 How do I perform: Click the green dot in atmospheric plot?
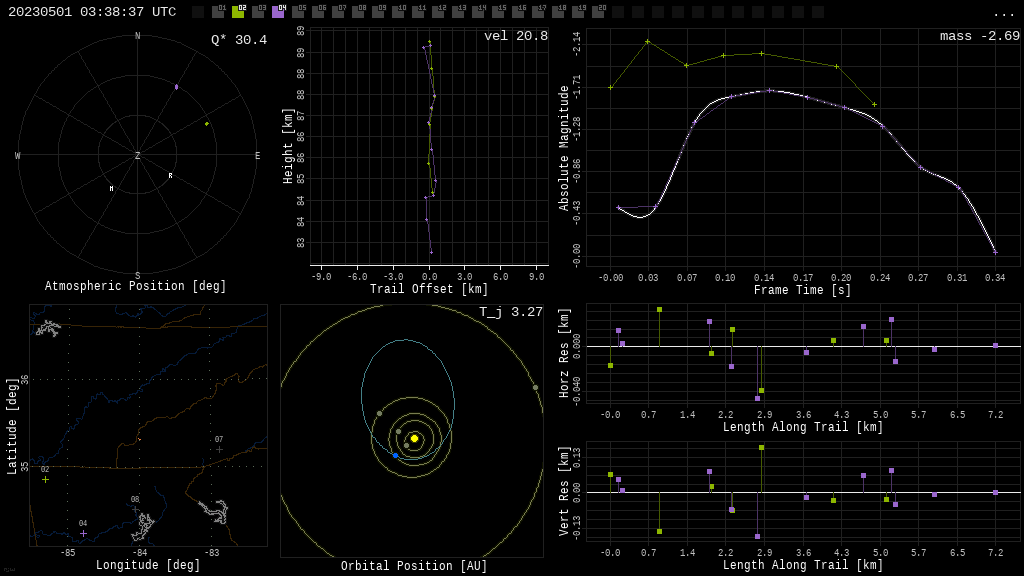point(207,124)
